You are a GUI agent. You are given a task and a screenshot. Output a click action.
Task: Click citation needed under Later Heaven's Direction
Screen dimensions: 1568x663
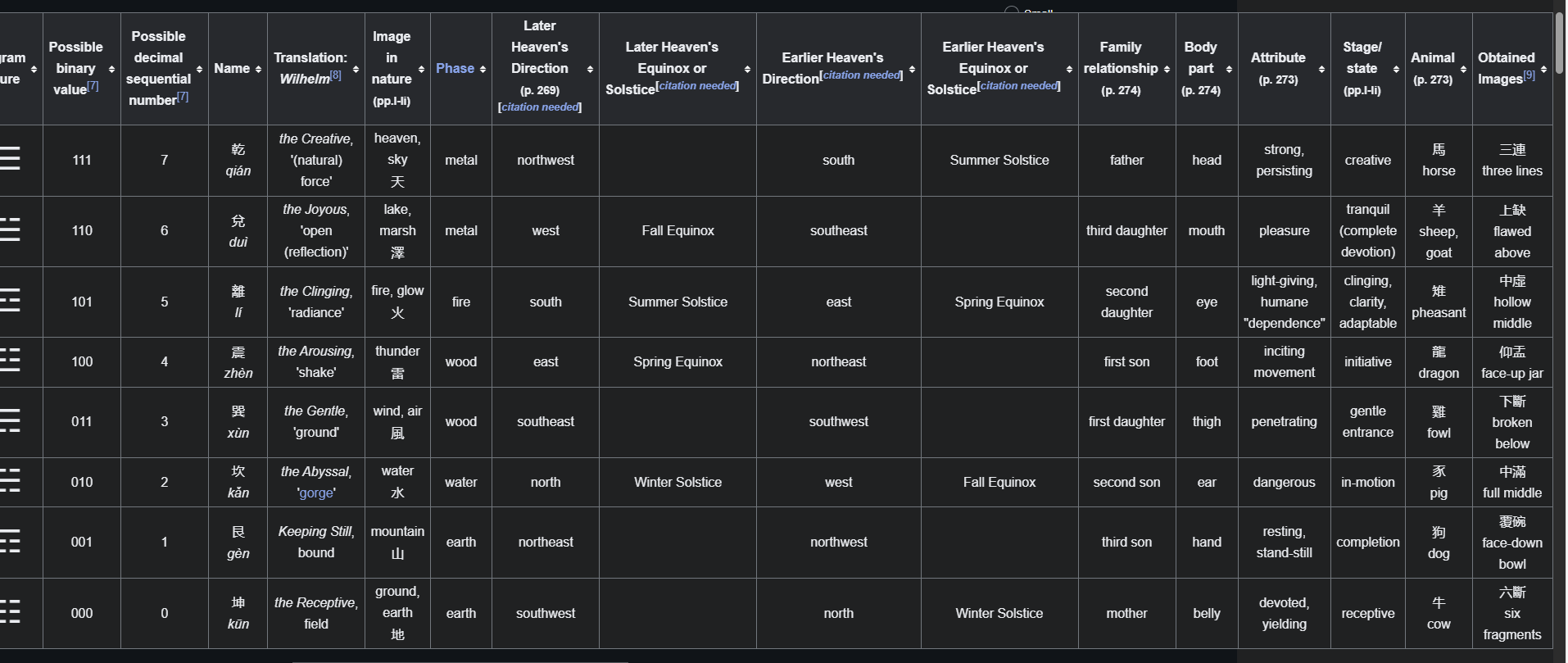540,107
